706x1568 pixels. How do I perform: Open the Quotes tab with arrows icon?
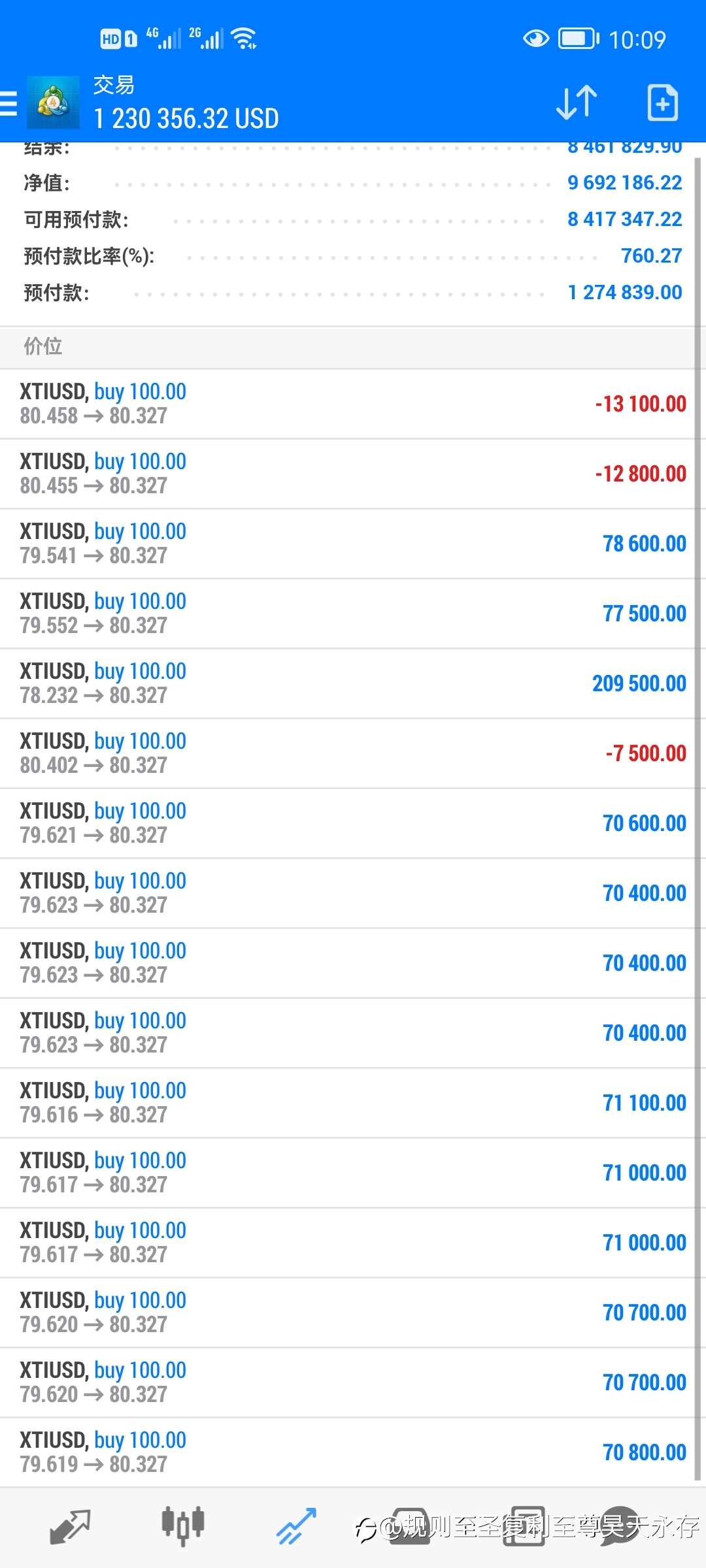(70, 1527)
